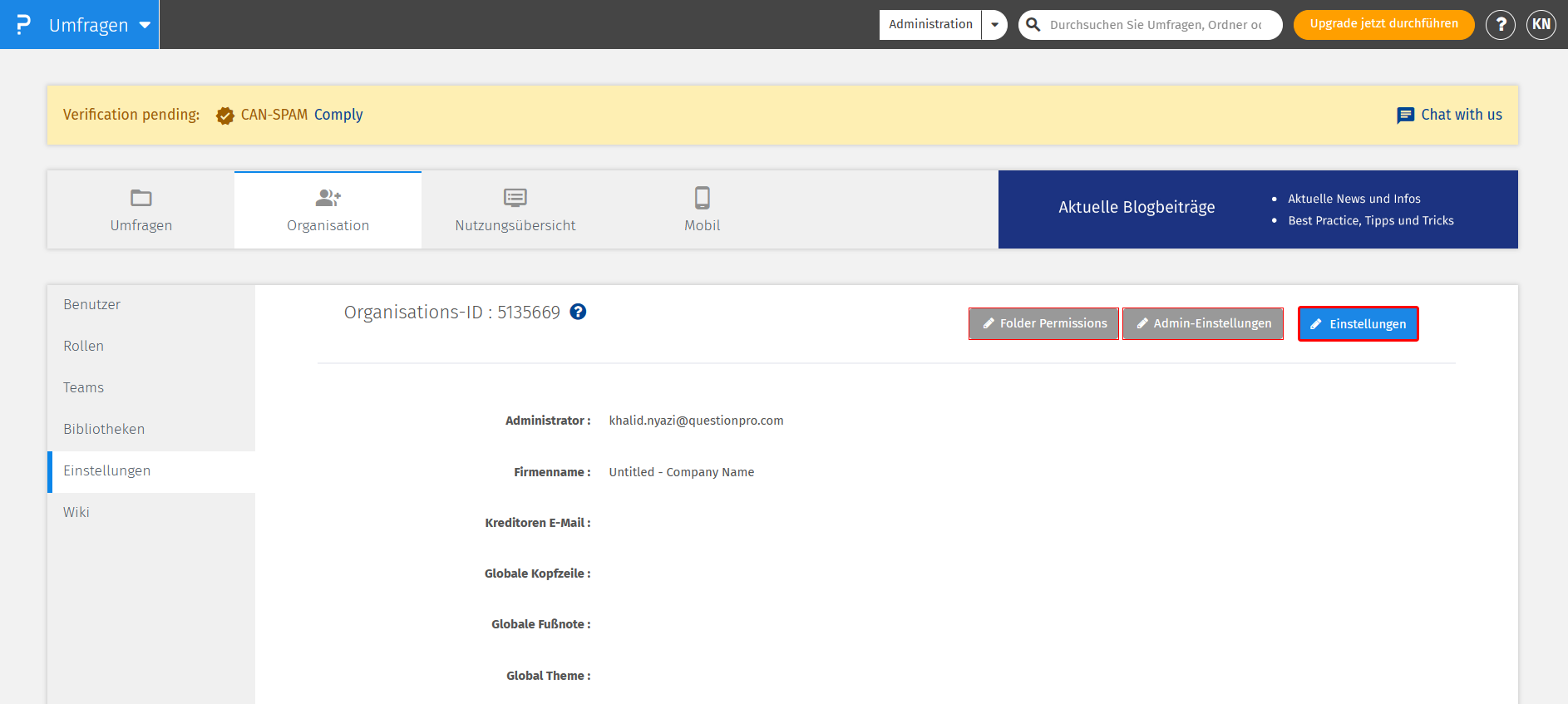Click the Administration selector button
1568x704 pixels.
[930, 24]
